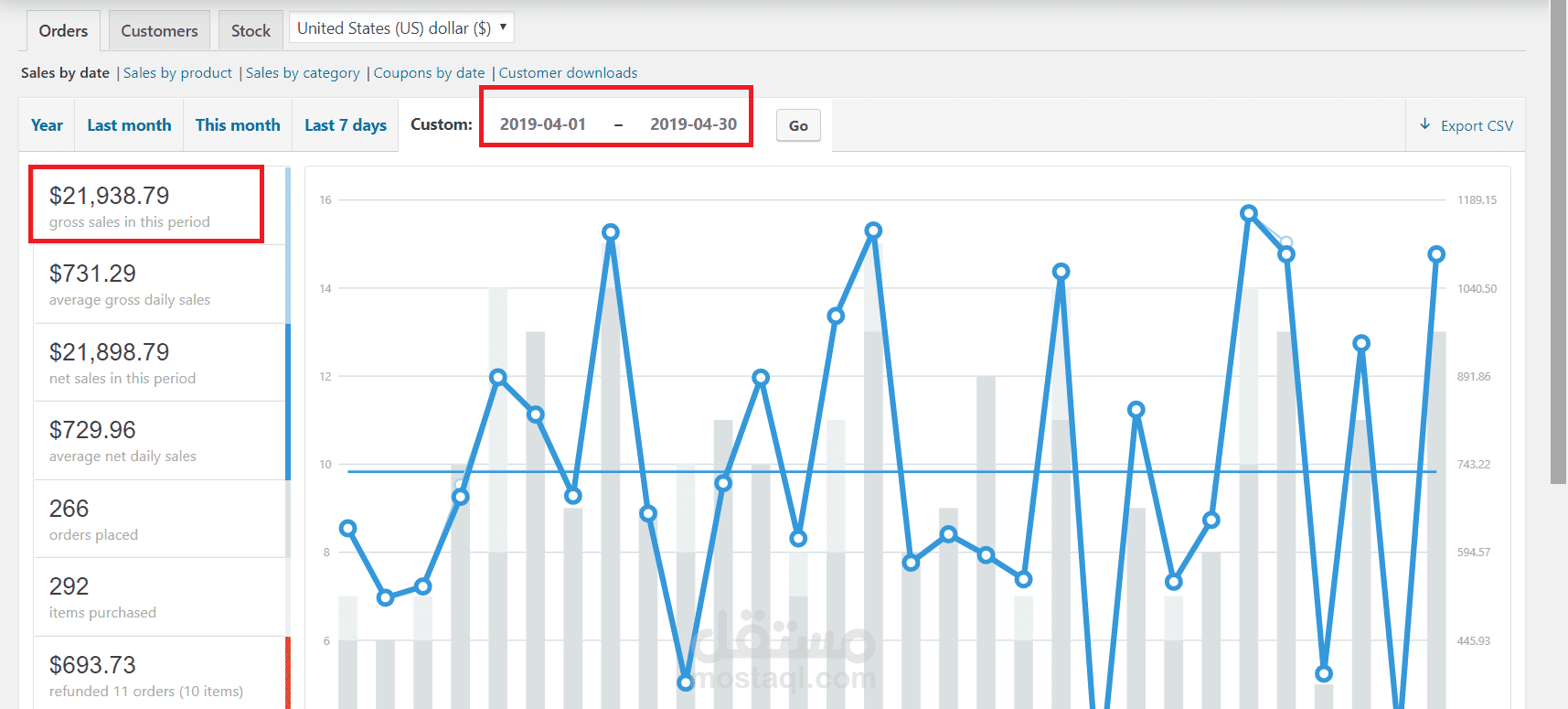
Task: Select the Last 7 days range
Action: [346, 125]
